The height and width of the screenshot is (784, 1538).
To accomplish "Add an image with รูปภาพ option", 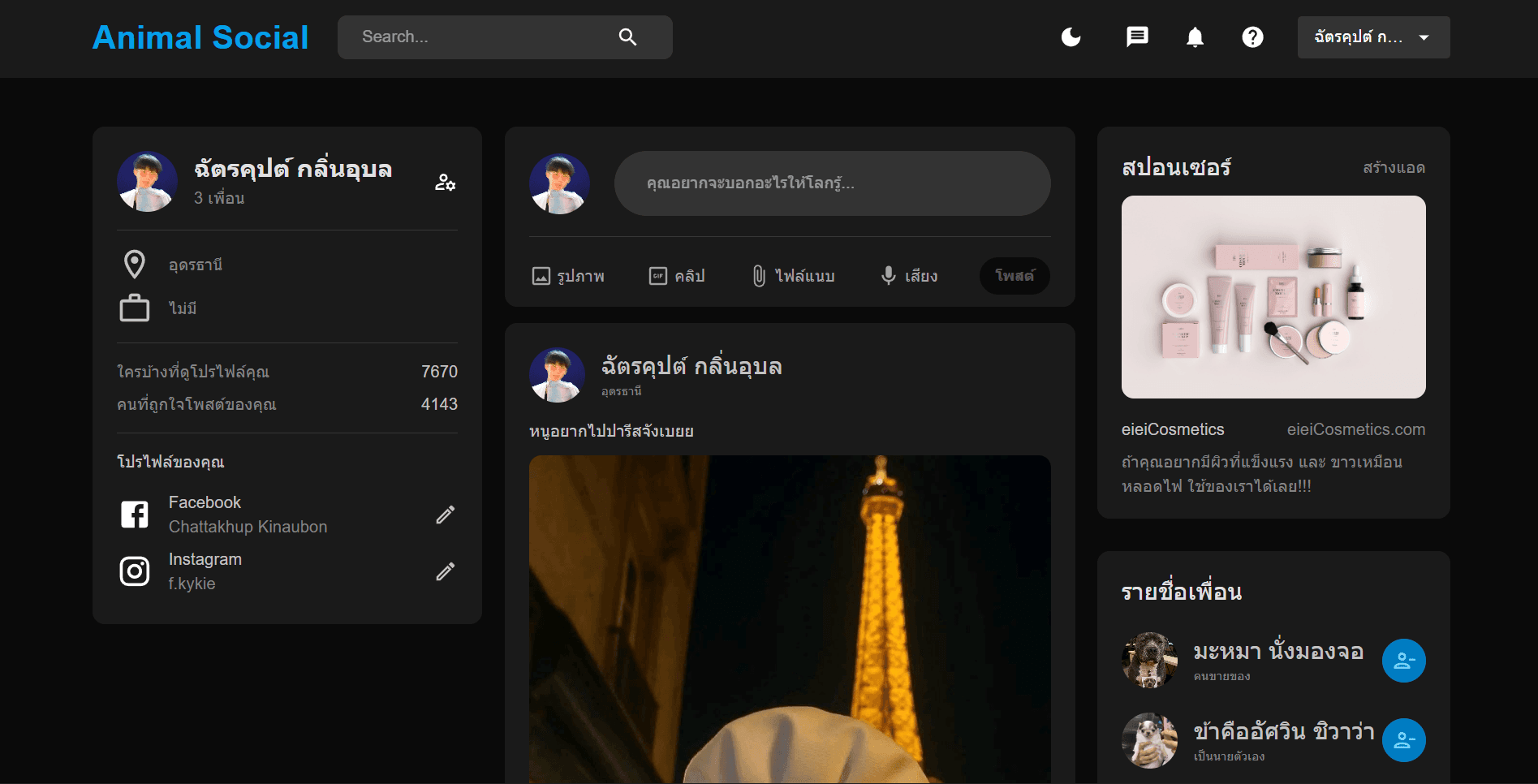I will click(567, 276).
